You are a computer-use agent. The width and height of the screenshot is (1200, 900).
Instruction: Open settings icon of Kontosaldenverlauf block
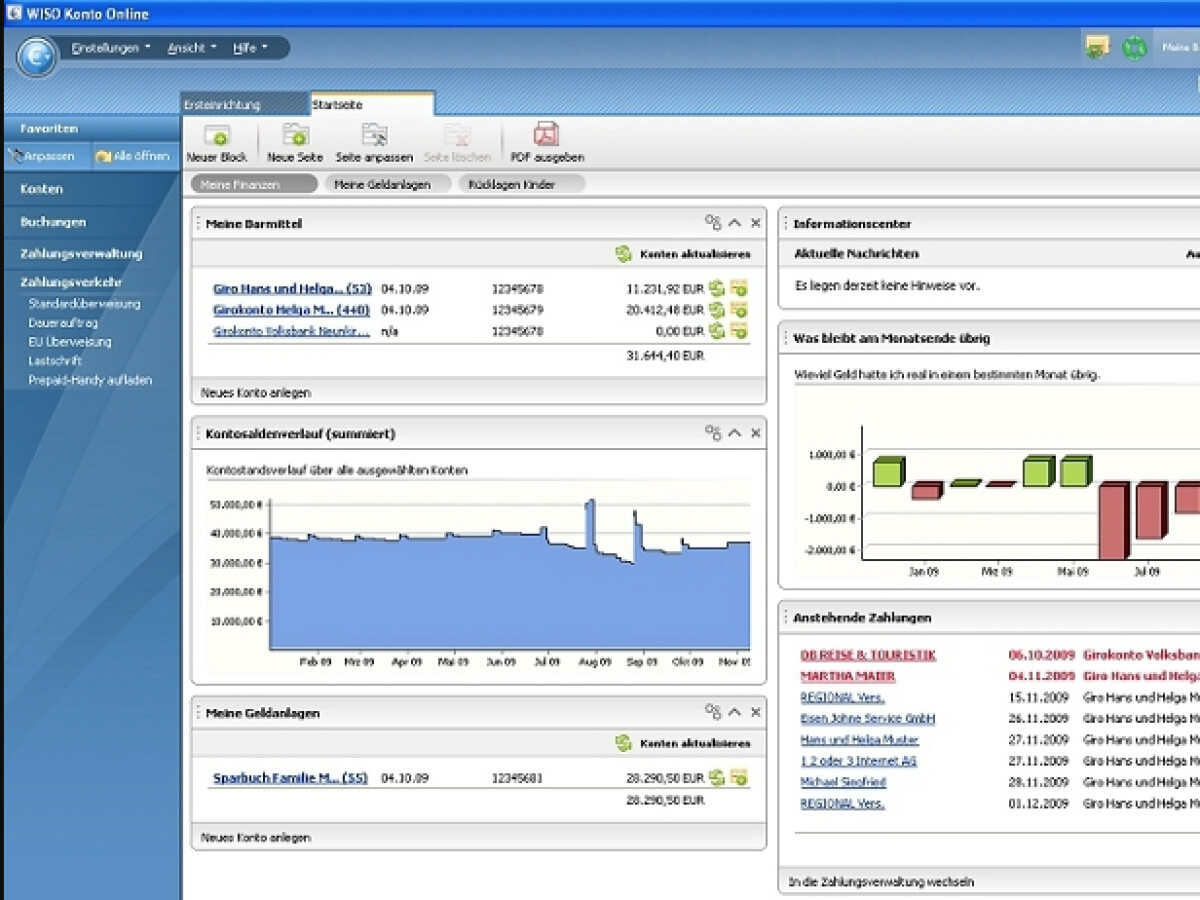point(713,433)
